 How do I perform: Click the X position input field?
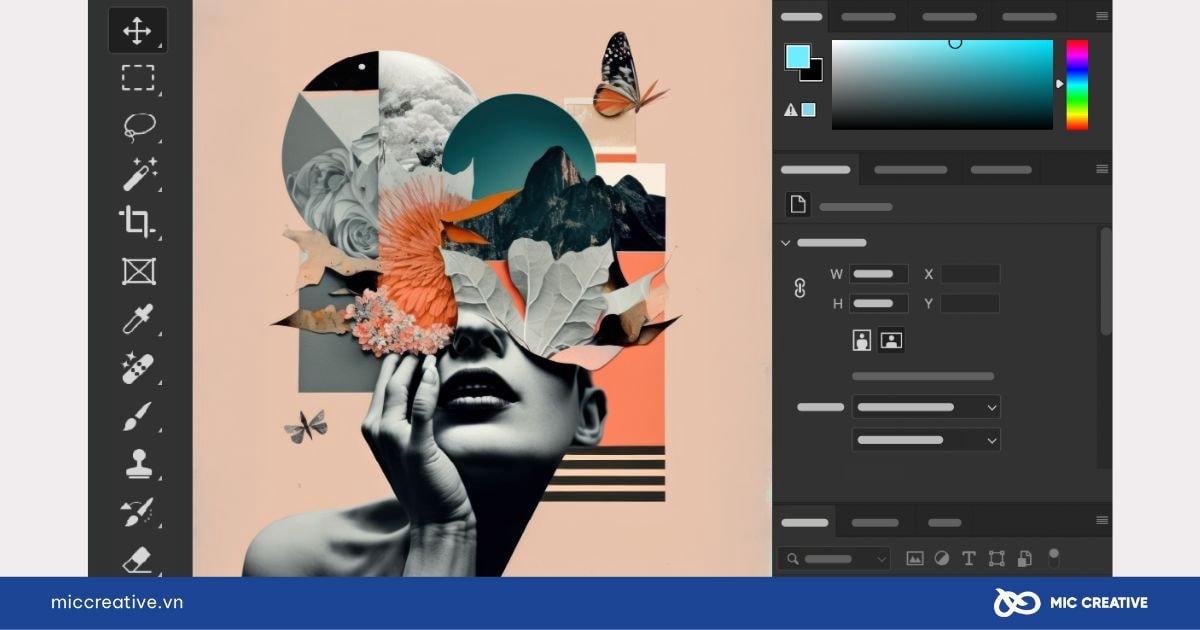970,274
